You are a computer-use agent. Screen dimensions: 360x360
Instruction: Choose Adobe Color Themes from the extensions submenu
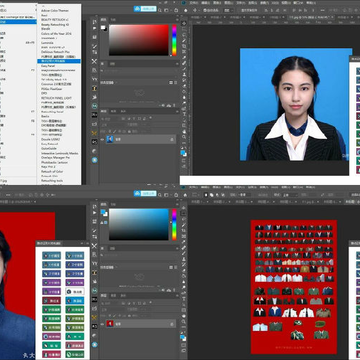[x=55, y=11]
